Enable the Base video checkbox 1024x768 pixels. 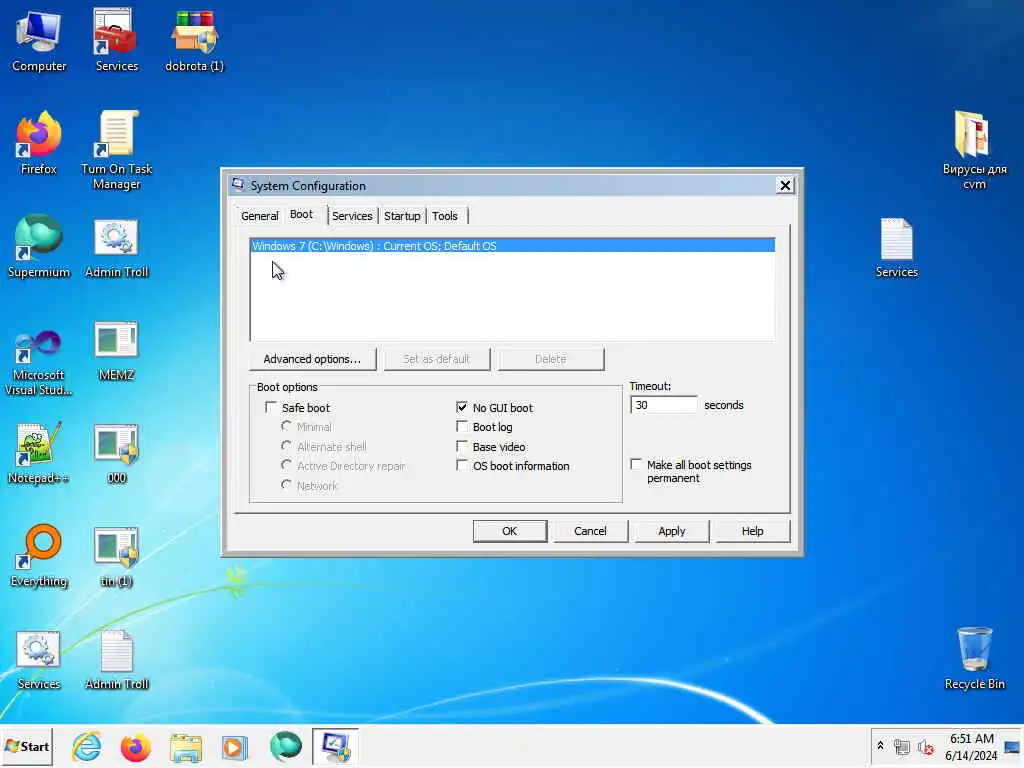[462, 447]
